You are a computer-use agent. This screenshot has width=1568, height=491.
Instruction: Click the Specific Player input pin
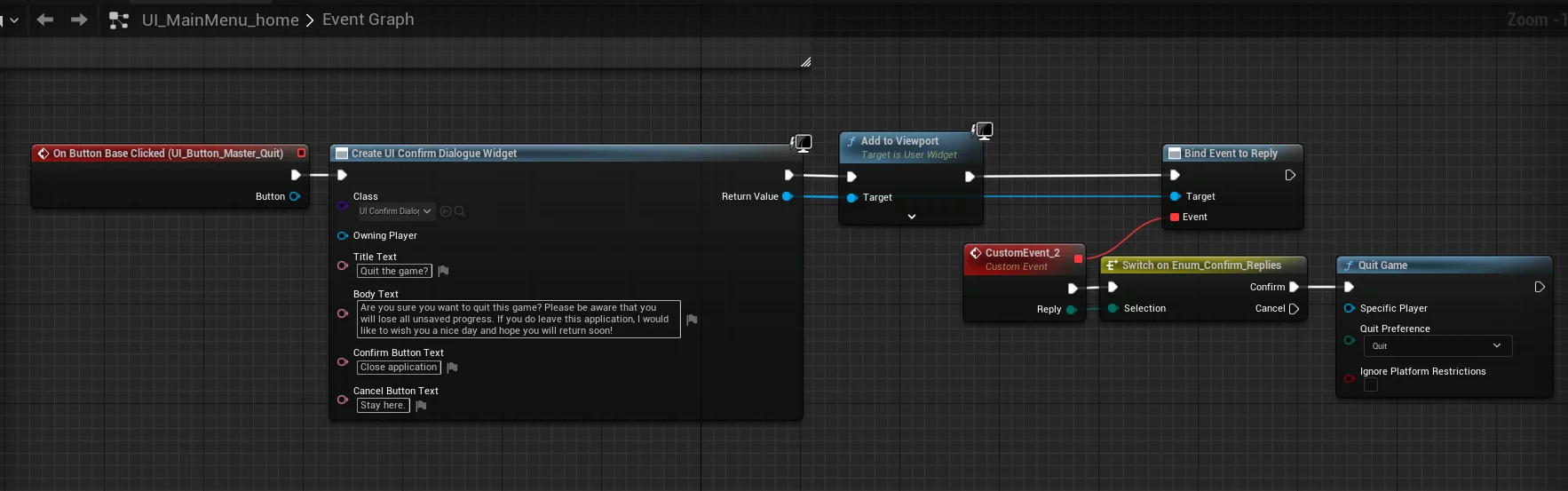1350,308
